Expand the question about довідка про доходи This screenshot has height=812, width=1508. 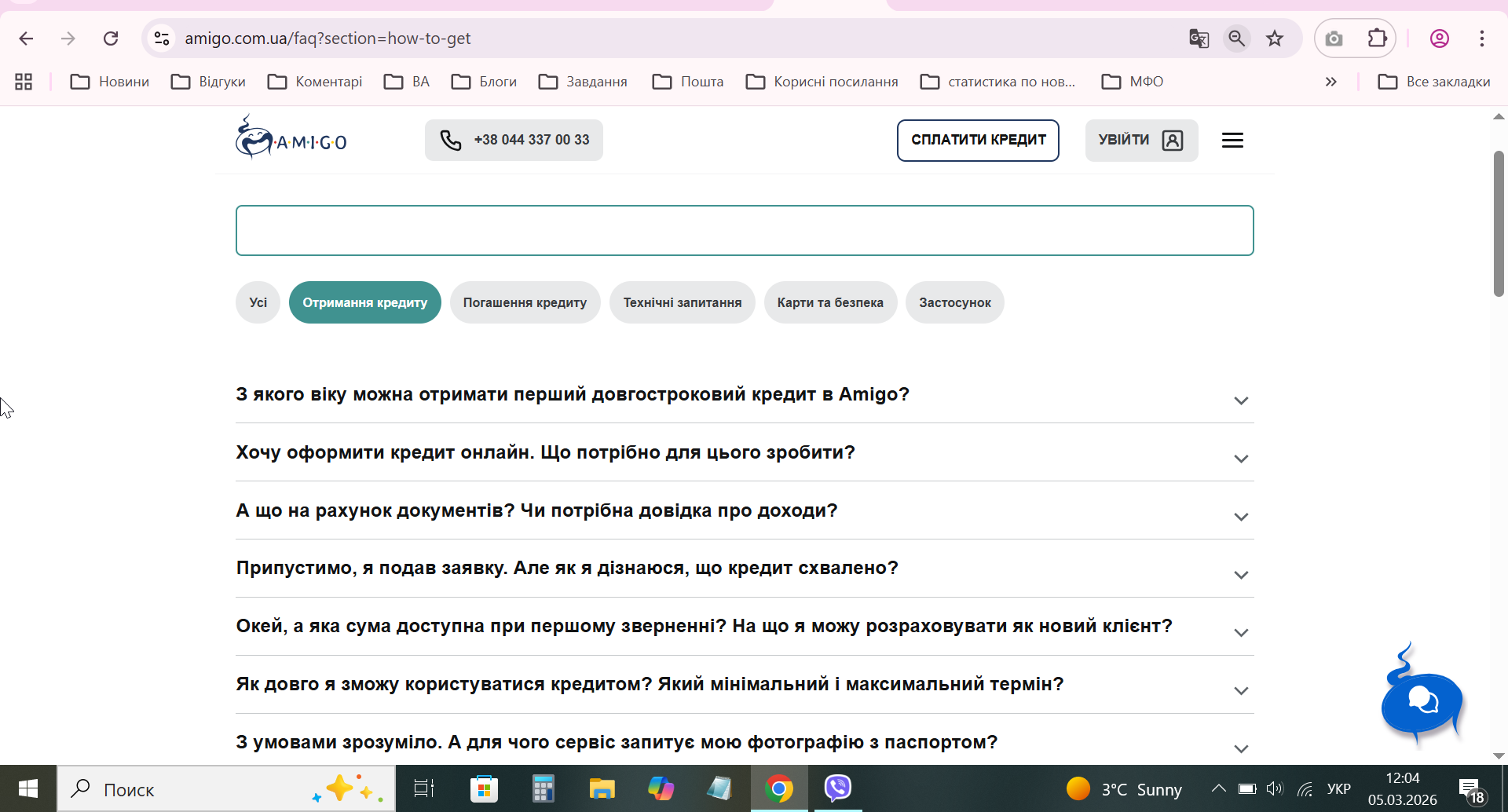coord(745,510)
